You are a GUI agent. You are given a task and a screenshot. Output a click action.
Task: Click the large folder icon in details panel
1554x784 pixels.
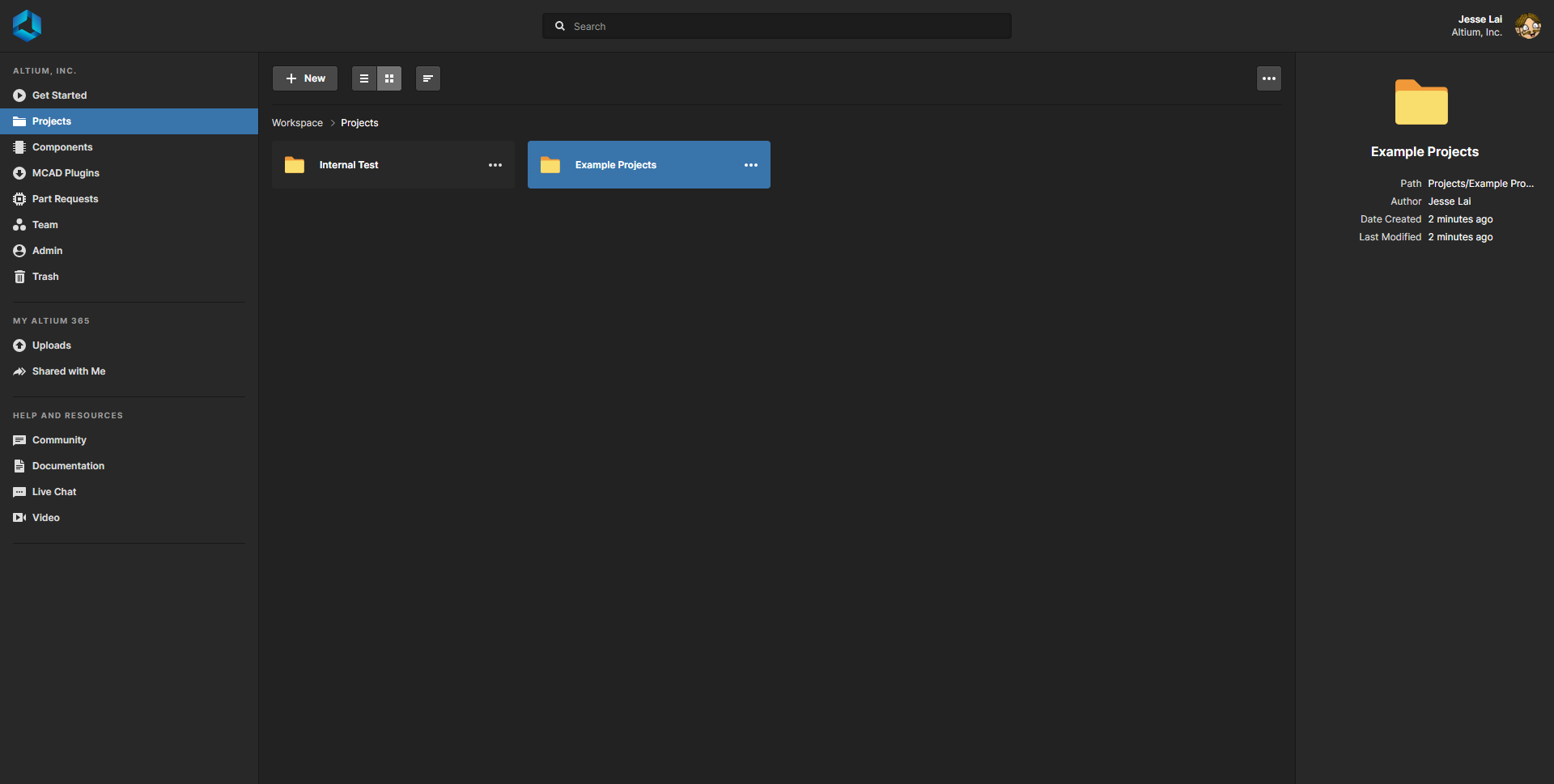point(1421,102)
